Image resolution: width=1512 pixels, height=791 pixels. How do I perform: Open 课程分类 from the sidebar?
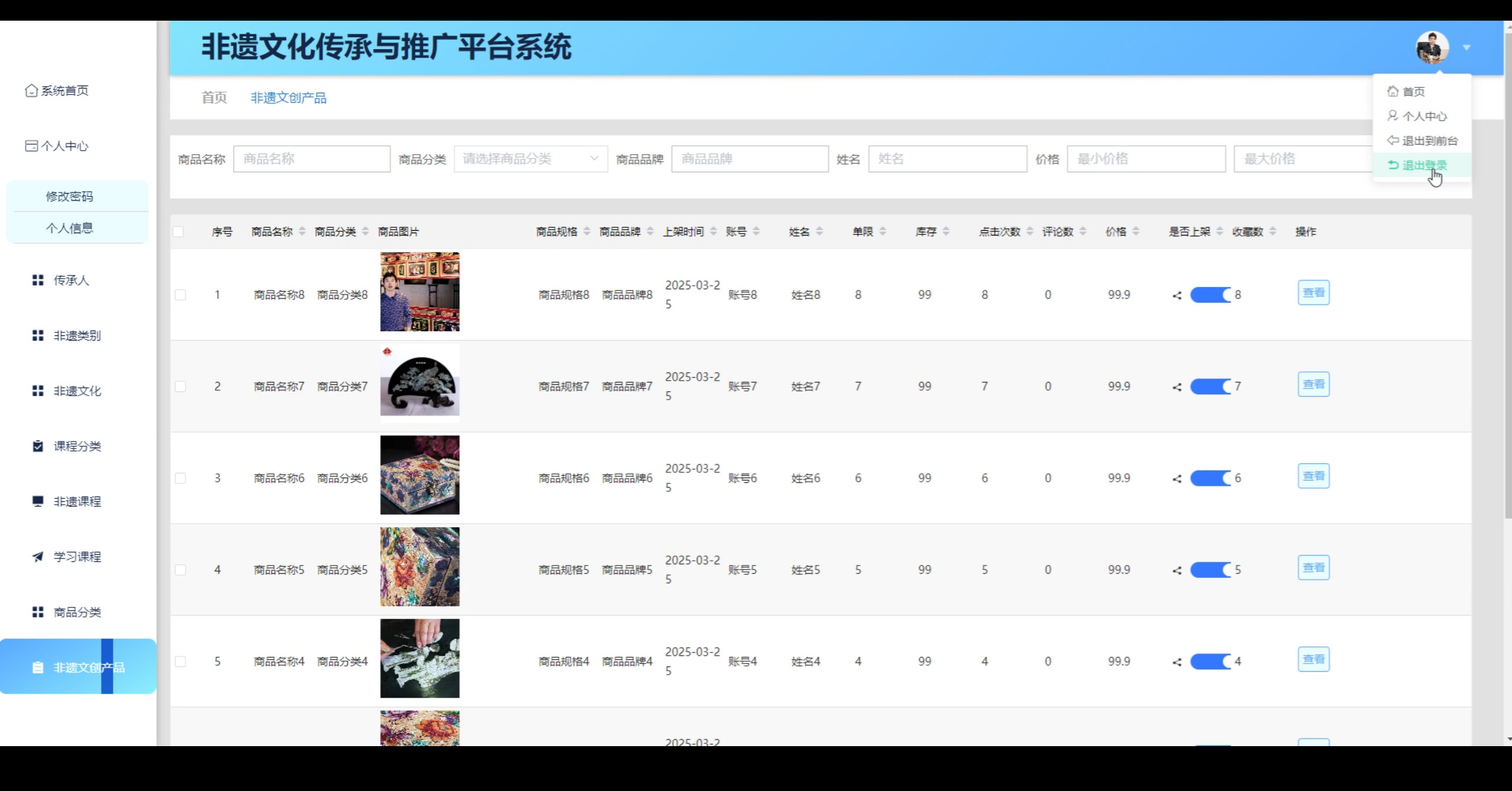click(x=76, y=446)
